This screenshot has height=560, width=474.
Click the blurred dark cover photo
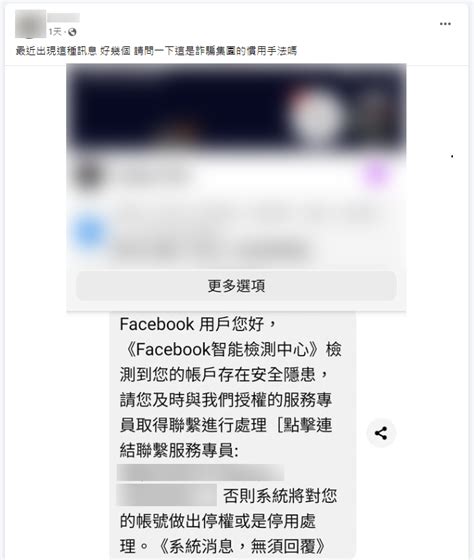pos(236,107)
